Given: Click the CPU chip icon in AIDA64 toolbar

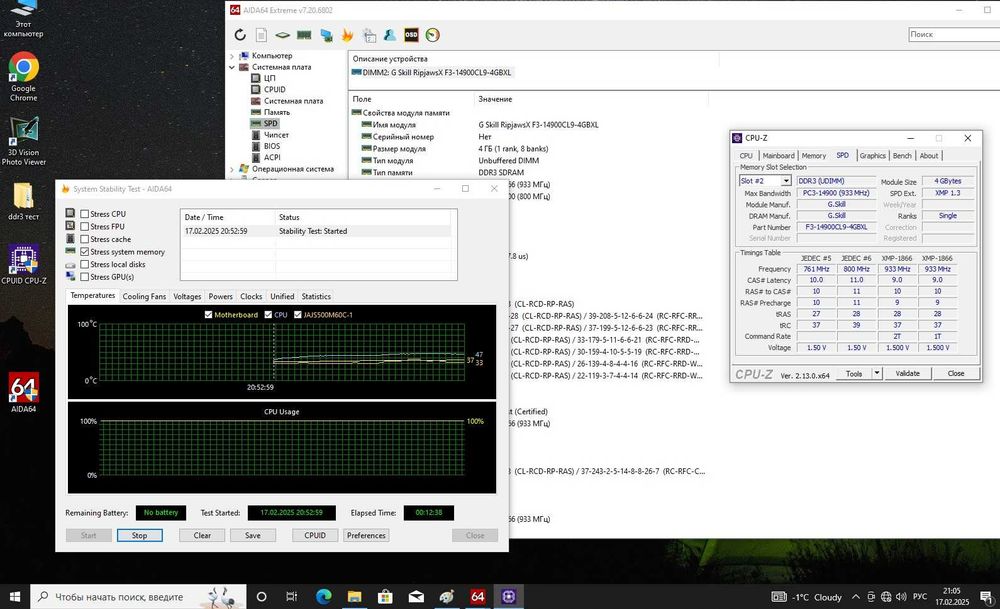Looking at the screenshot, I should (x=283, y=35).
